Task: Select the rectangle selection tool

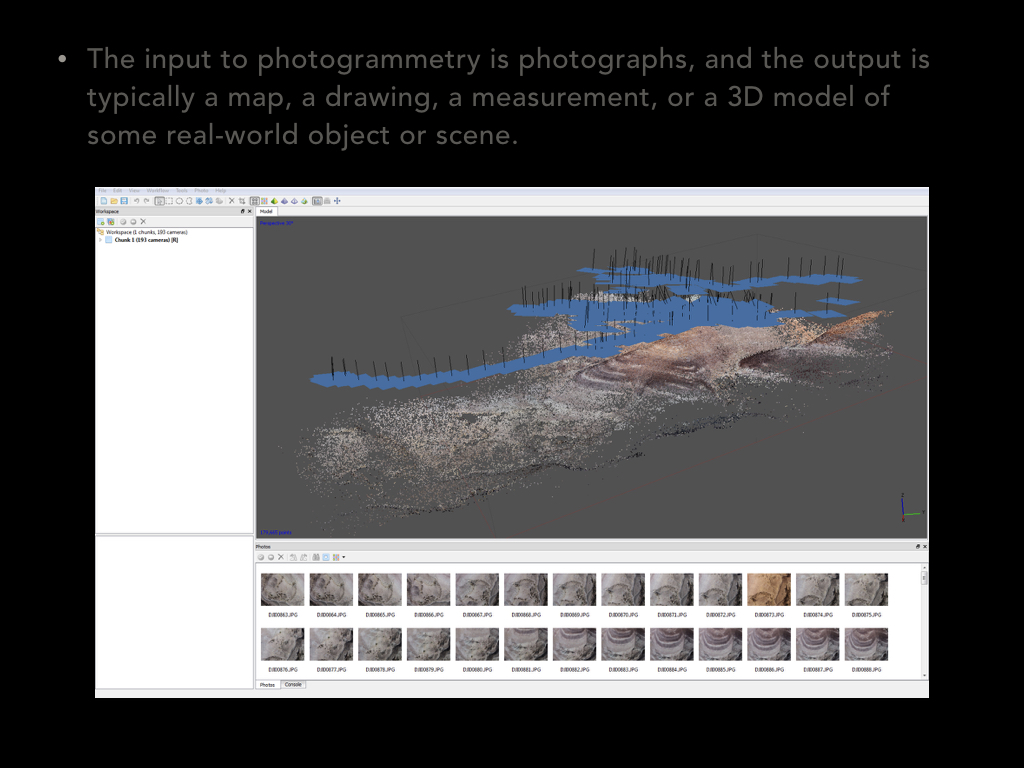Action: [x=169, y=201]
